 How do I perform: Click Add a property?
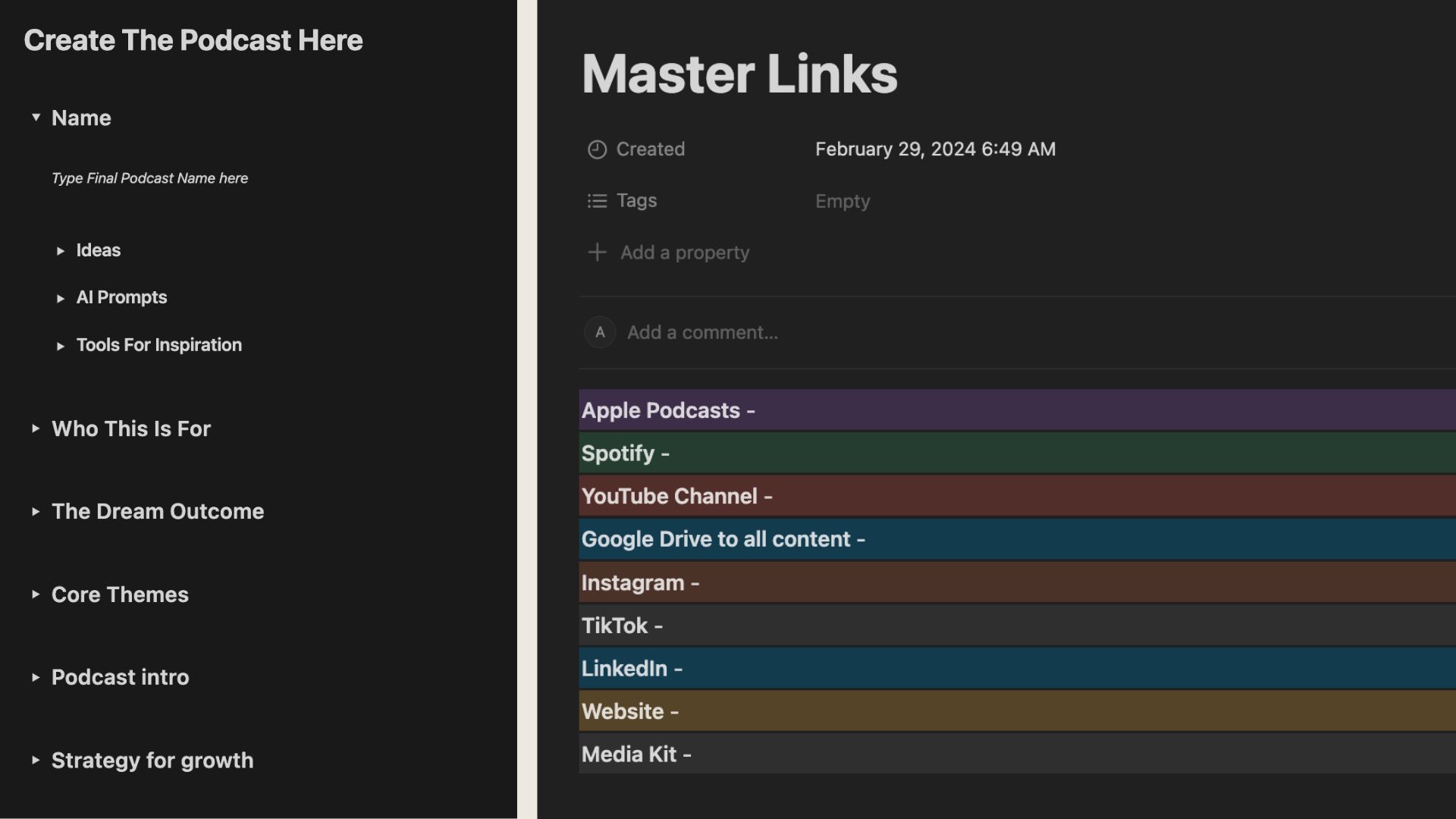pos(685,253)
